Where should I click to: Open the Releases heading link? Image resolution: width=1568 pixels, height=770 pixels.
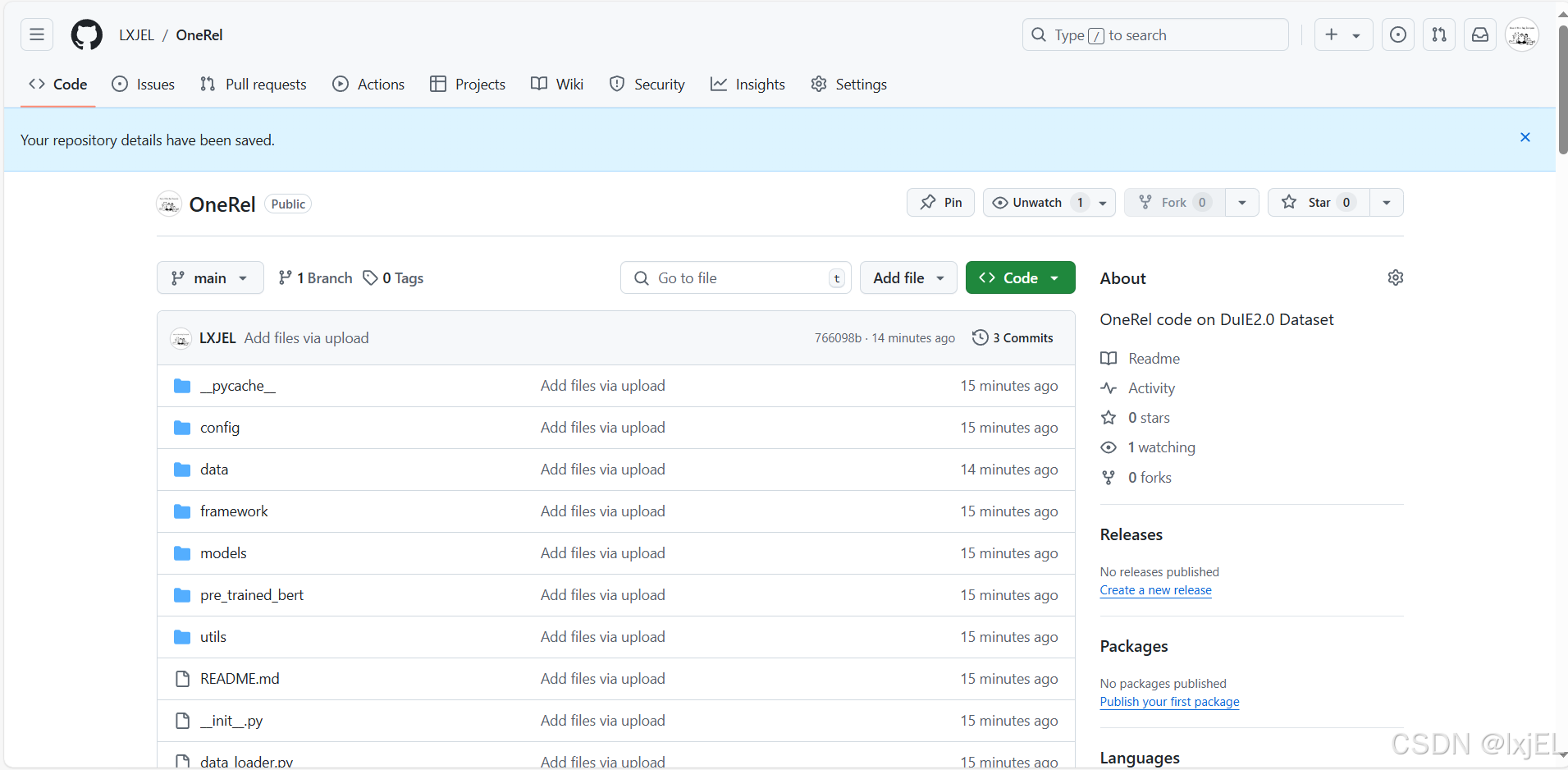click(1131, 534)
